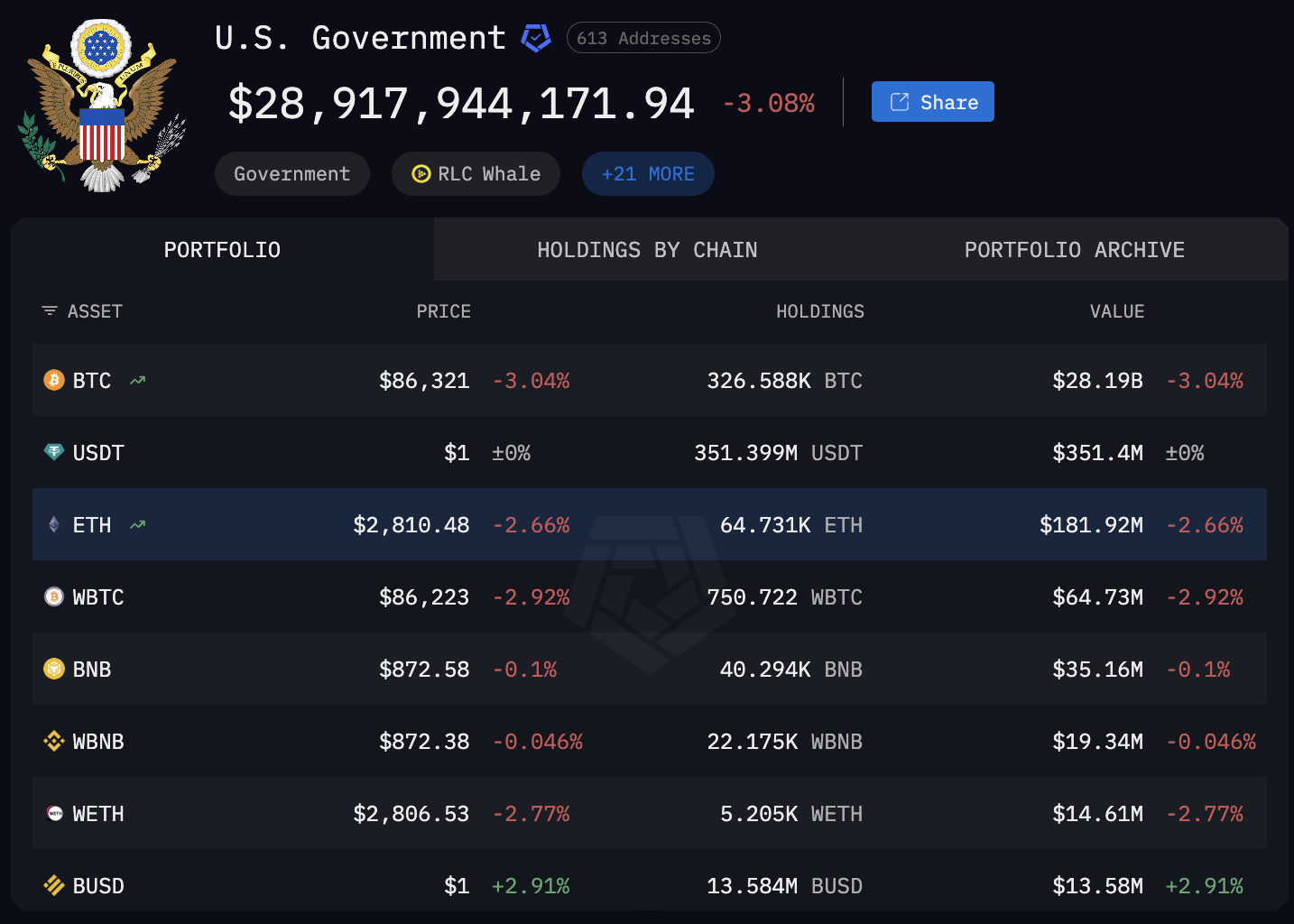Switch to the HOLDINGS BY CHAIN tab
This screenshot has width=1294, height=924.
647,250
